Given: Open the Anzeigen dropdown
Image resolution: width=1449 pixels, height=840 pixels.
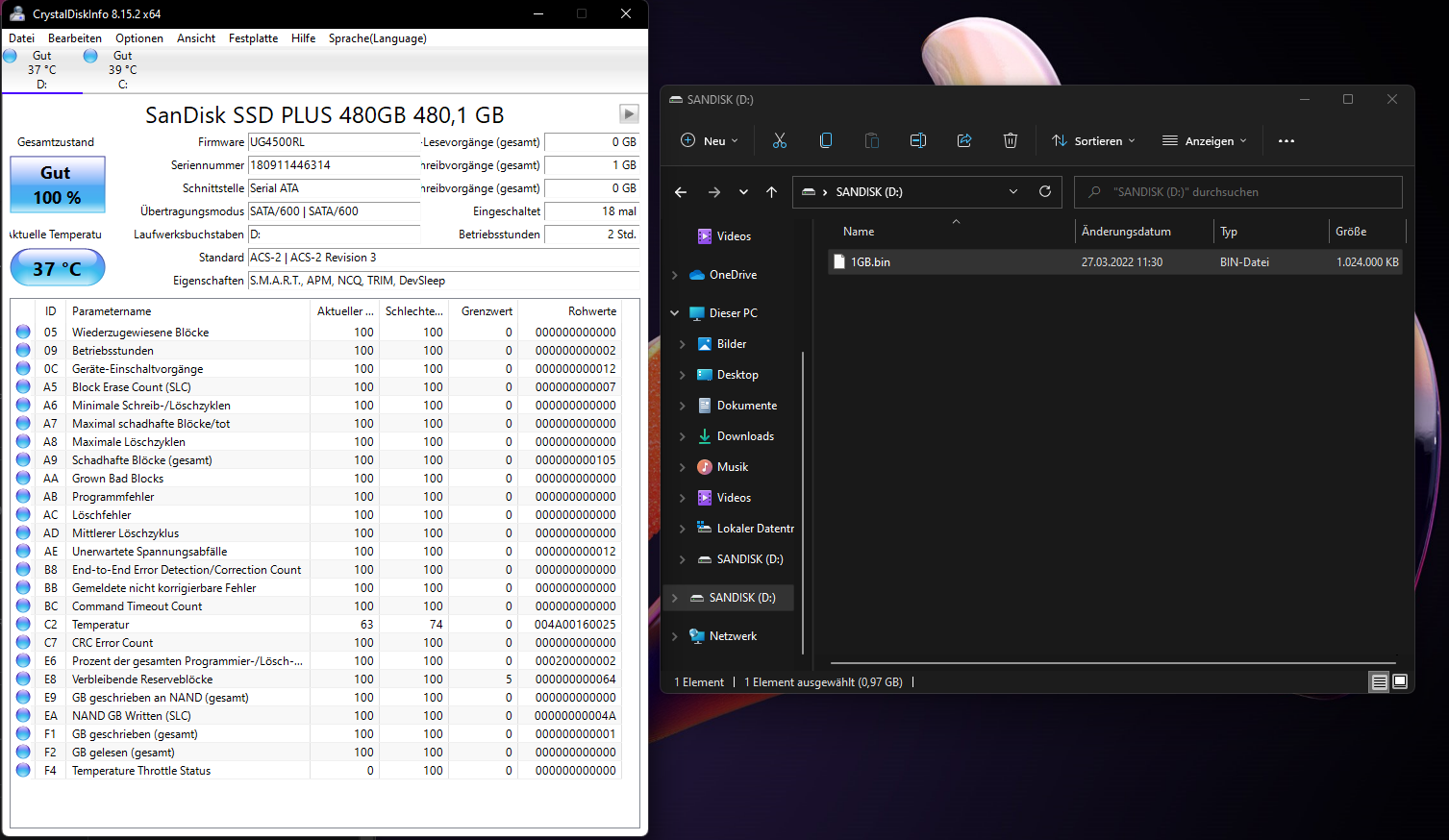Looking at the screenshot, I should [1205, 140].
